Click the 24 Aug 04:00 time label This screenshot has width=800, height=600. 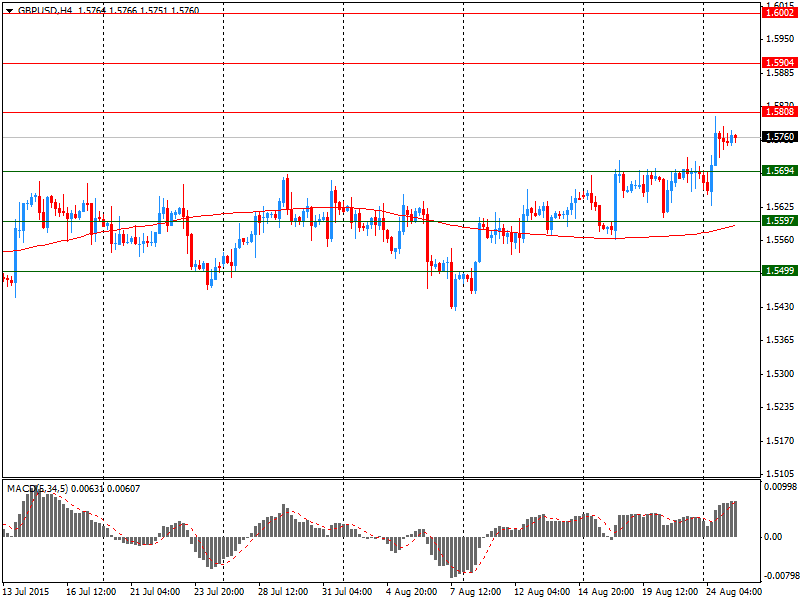(732, 592)
